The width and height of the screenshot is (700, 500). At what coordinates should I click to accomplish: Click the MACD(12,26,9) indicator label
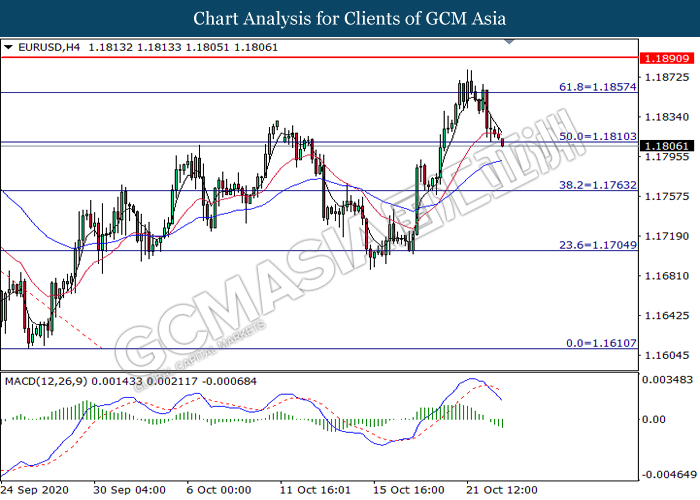pyautogui.click(x=46, y=381)
